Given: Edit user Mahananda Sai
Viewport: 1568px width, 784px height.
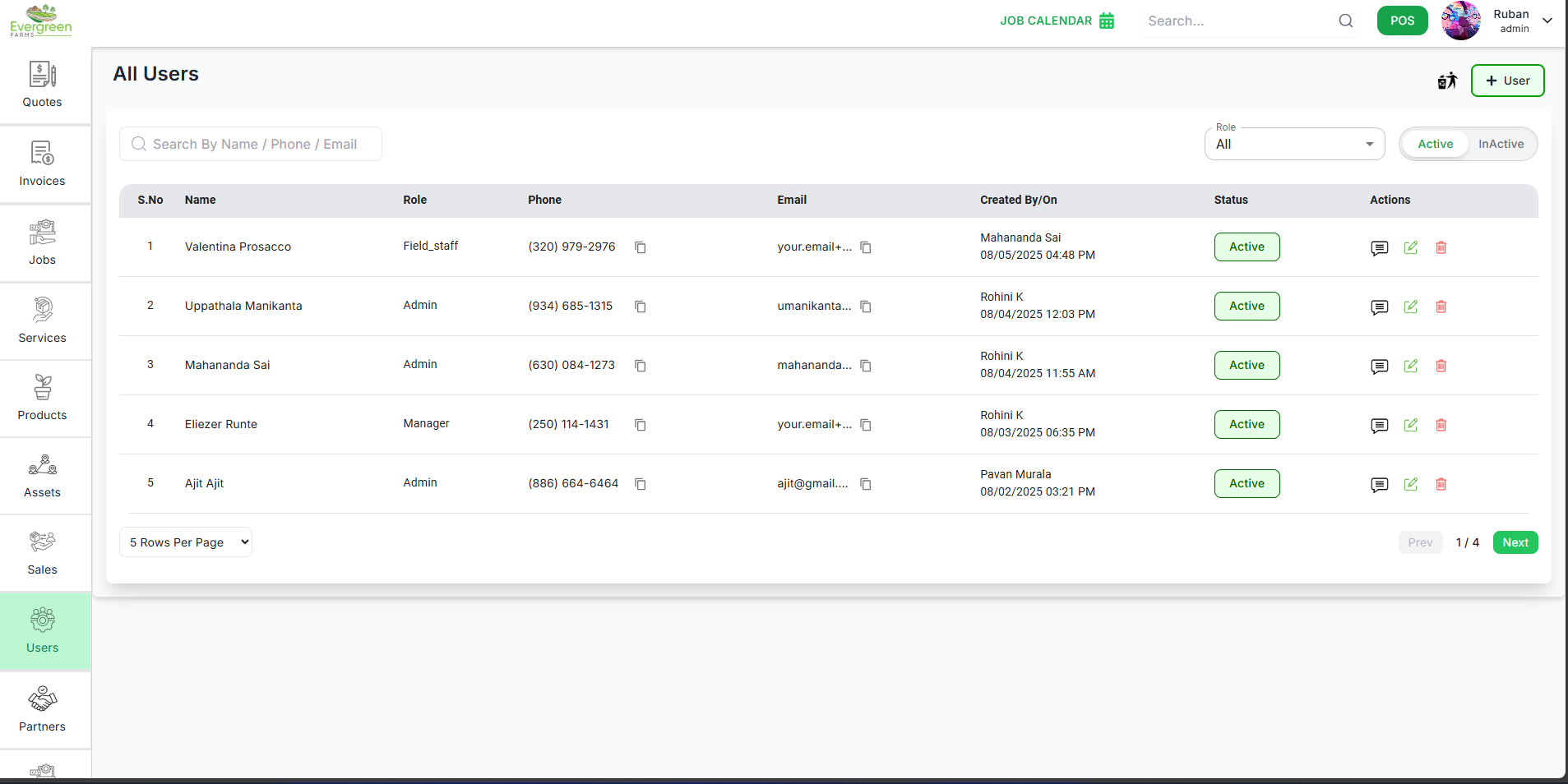Looking at the screenshot, I should point(1411,366).
